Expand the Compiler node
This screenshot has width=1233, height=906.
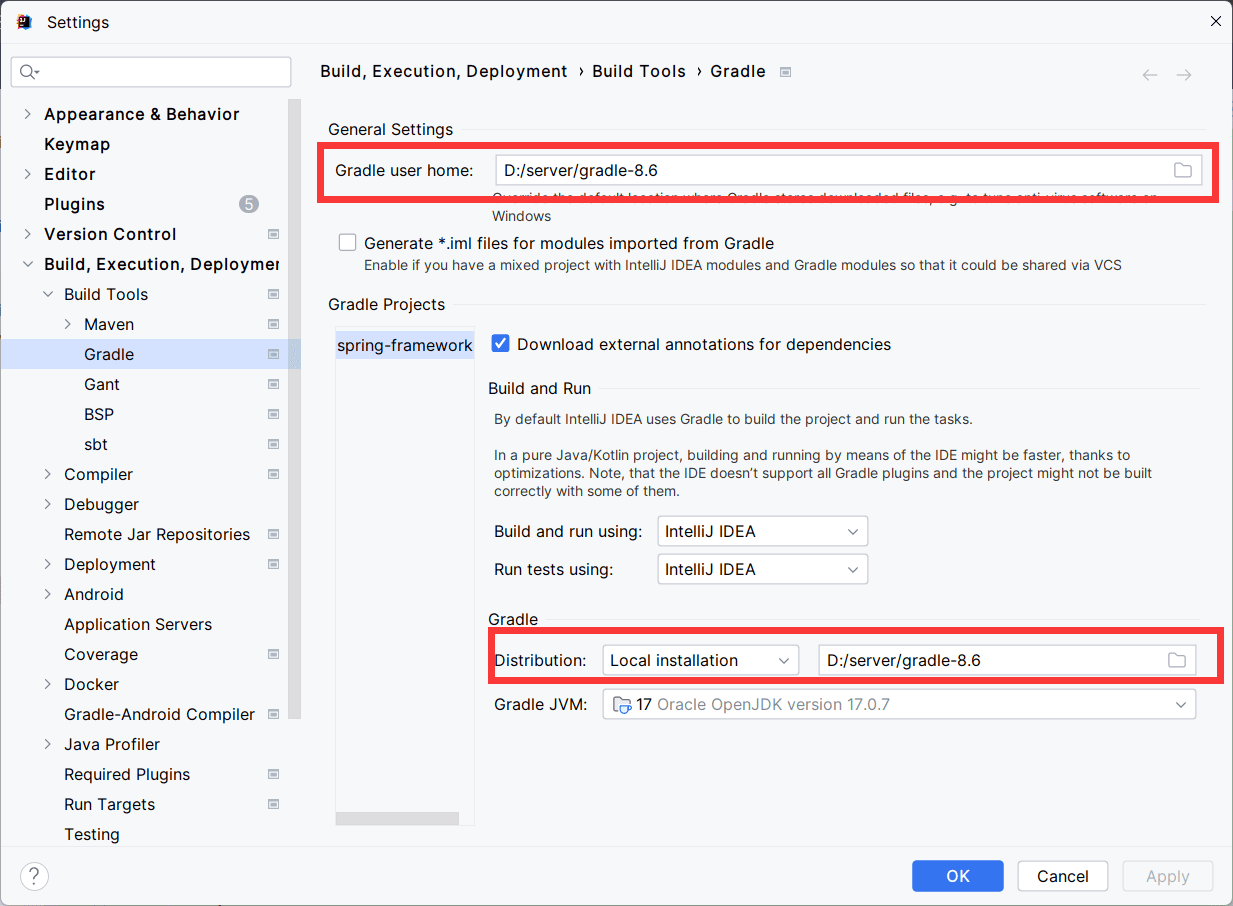(48, 474)
